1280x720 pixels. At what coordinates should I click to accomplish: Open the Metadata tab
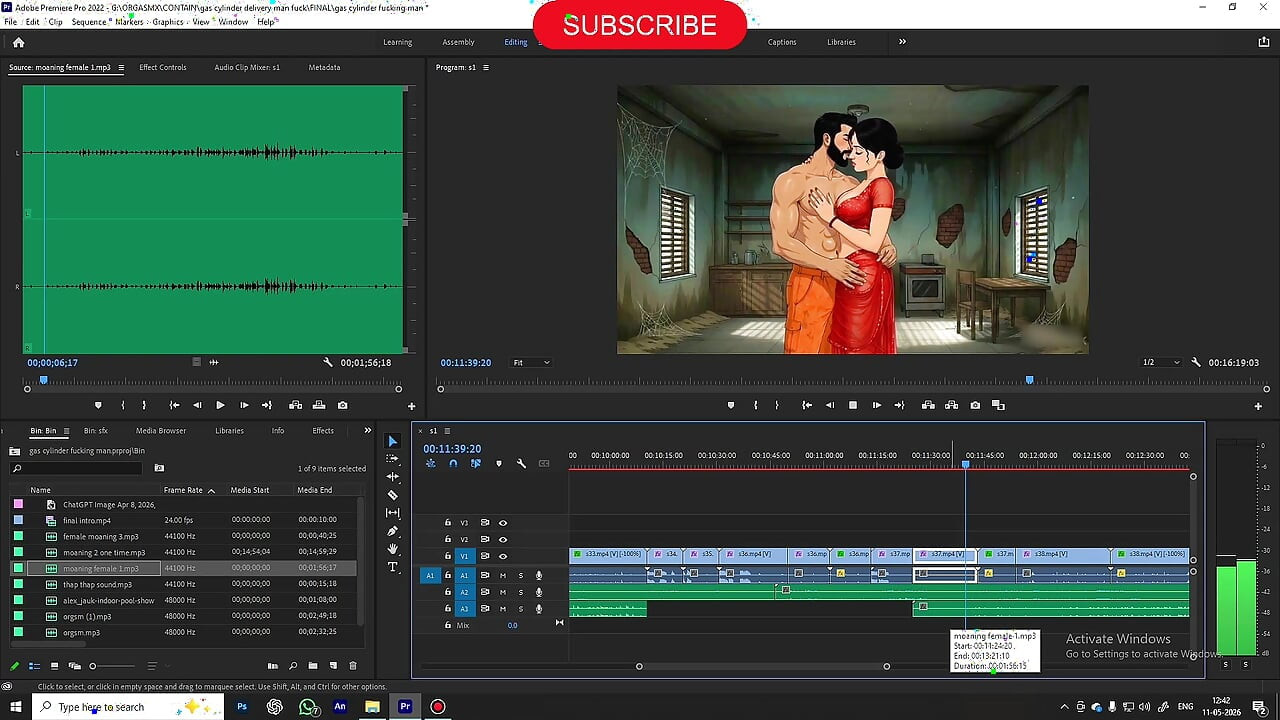click(x=324, y=67)
